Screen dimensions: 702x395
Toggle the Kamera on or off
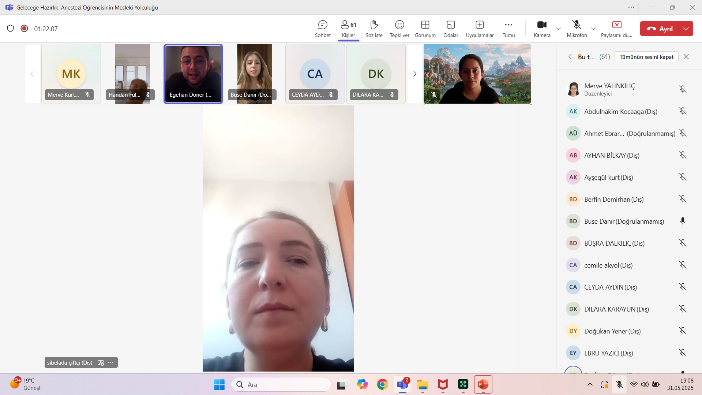point(542,28)
